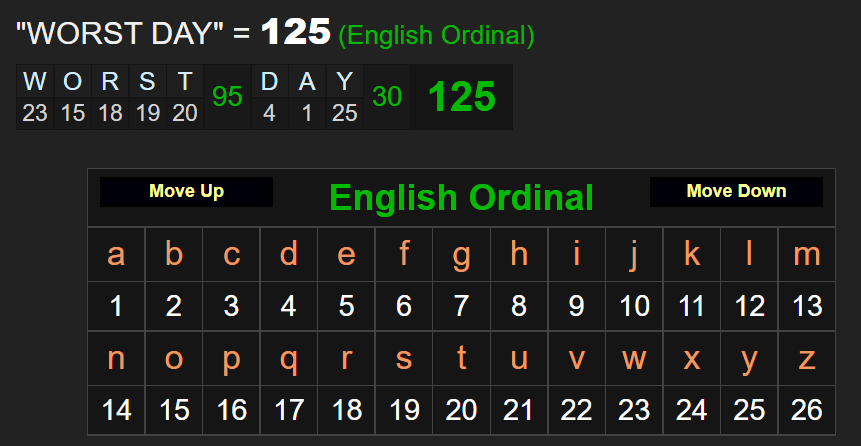Click the value 13 in the chart

click(807, 306)
